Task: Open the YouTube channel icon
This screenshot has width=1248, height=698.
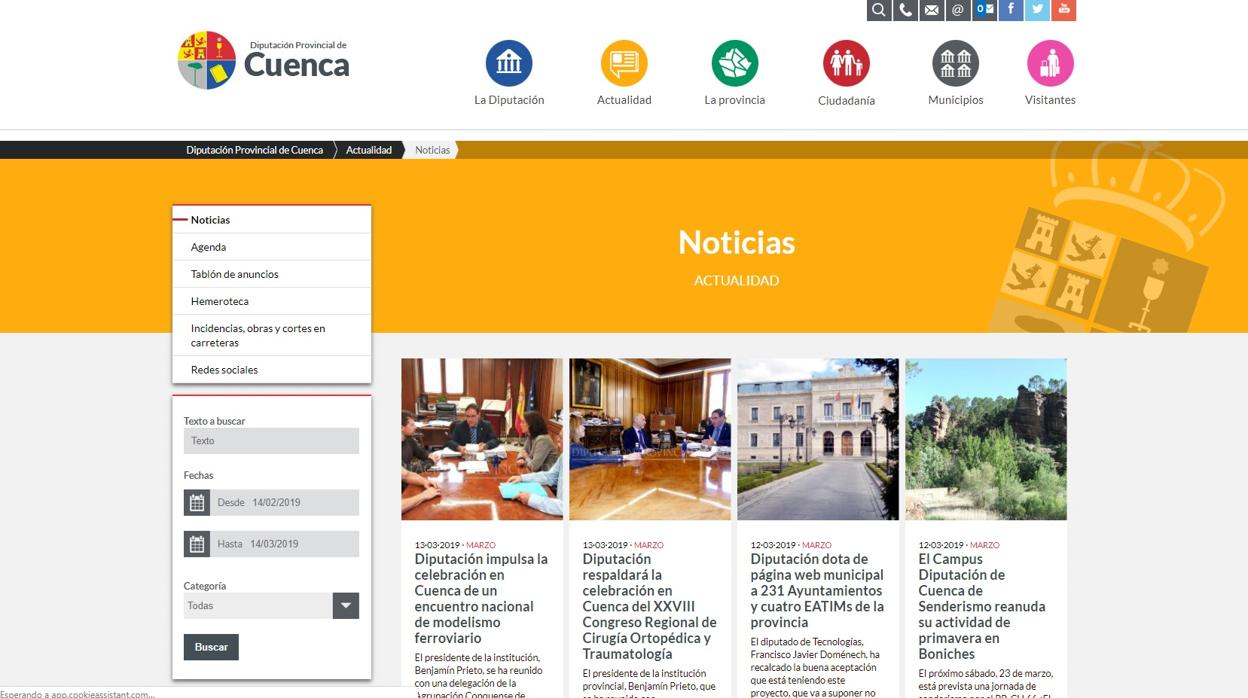Action: click(1063, 10)
